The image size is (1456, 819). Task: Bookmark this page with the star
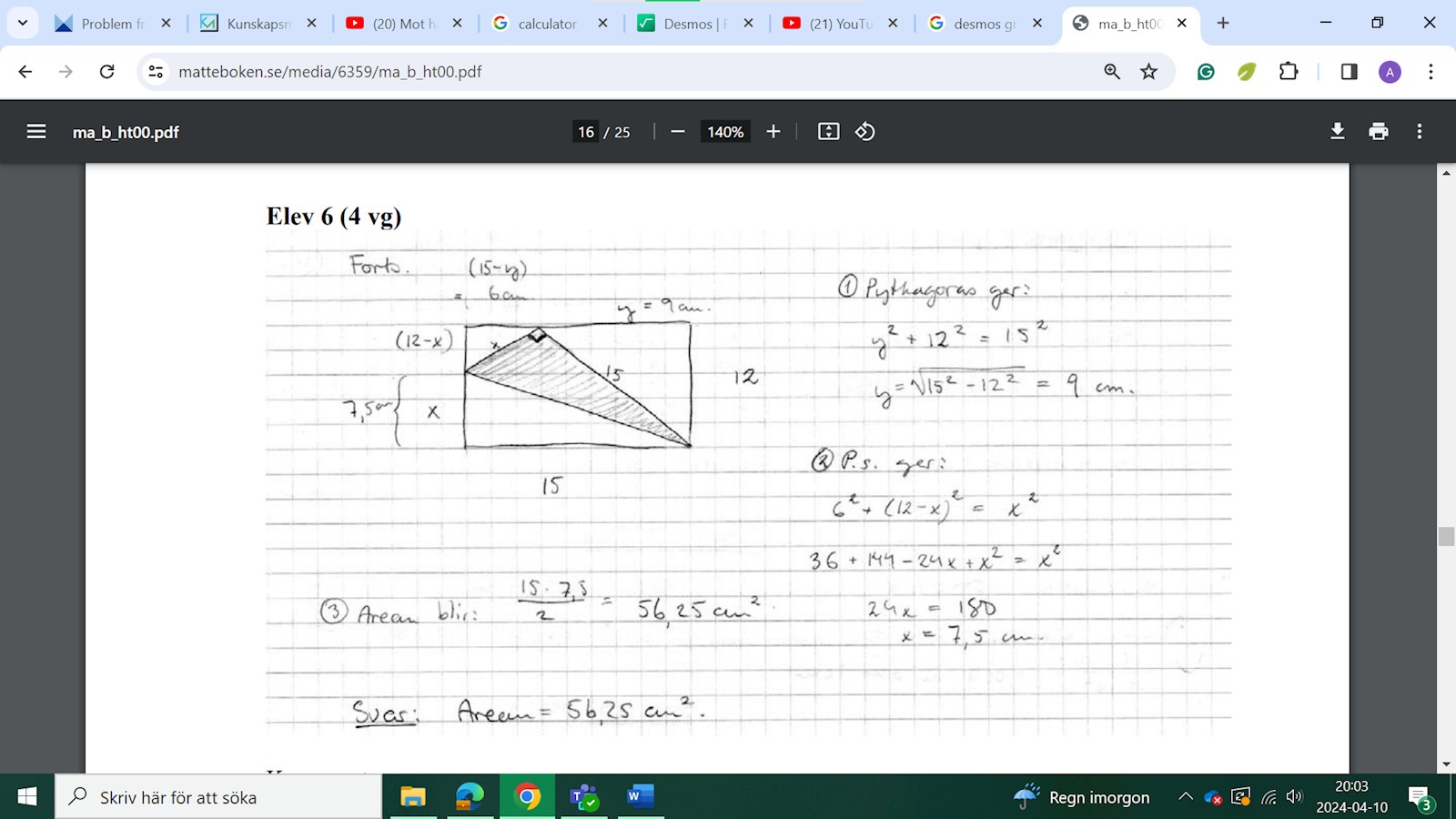1149,72
